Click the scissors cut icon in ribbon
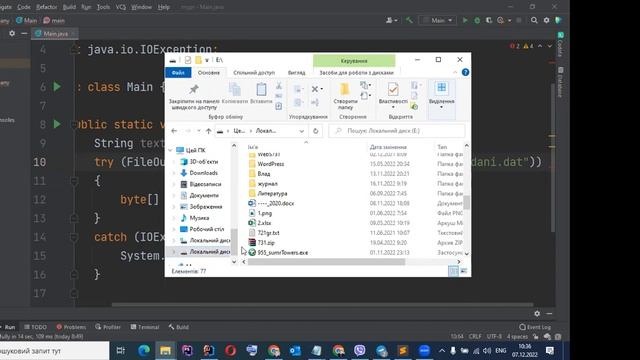 [x=279, y=86]
